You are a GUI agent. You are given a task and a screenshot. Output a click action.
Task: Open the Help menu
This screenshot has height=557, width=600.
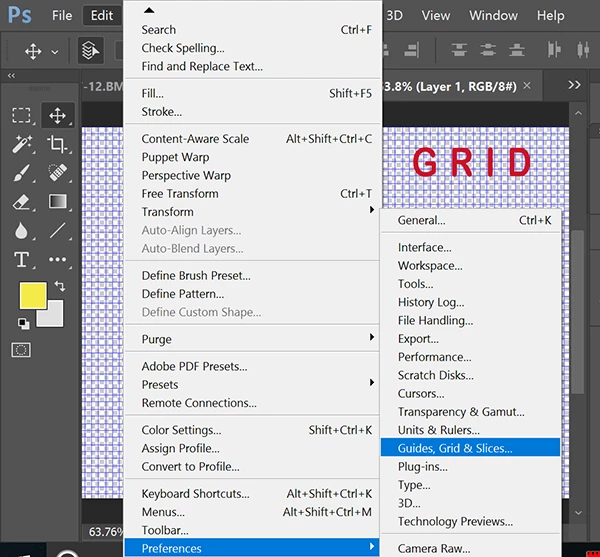[x=550, y=15]
